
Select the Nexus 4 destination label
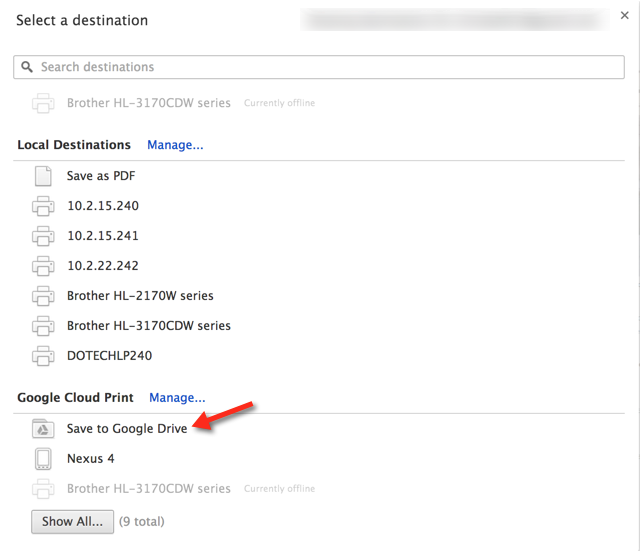pos(91,459)
